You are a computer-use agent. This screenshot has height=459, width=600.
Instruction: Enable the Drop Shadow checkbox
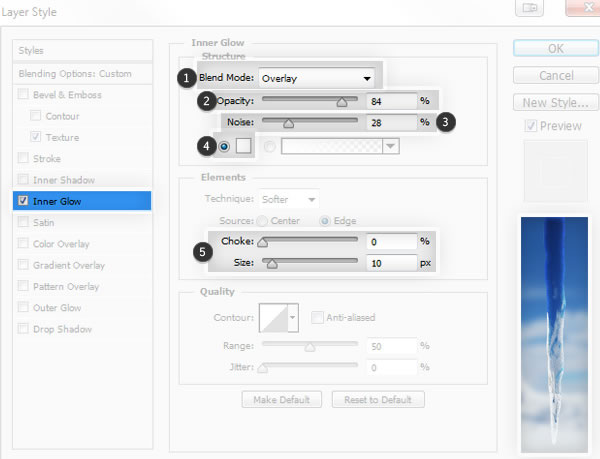23,329
